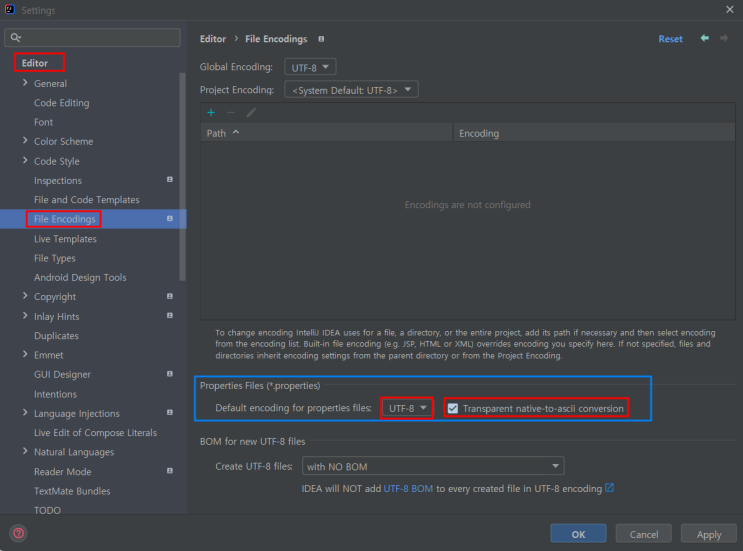Screen dimensions: 743x551
Task: Click the search magnifier icon
Action: coord(16,37)
